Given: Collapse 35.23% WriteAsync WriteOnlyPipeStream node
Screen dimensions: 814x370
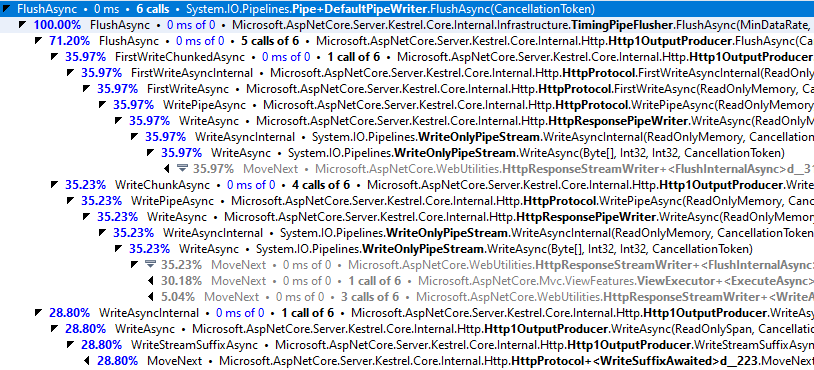Looking at the screenshot, I should (x=118, y=249).
